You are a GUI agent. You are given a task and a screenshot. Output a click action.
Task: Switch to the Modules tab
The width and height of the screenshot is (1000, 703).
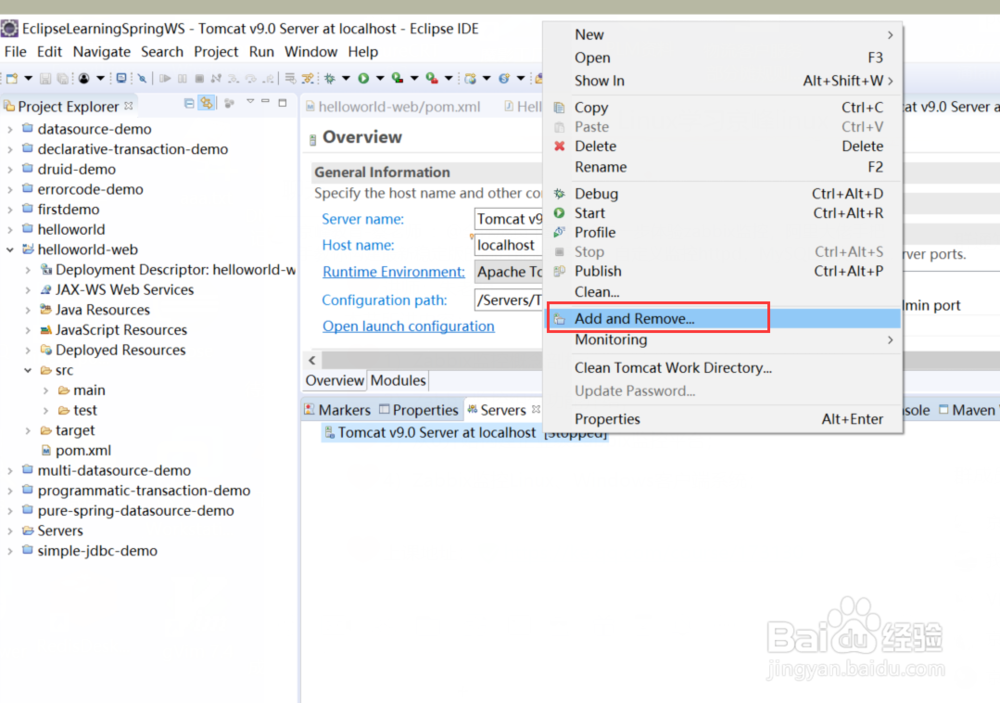pos(398,381)
